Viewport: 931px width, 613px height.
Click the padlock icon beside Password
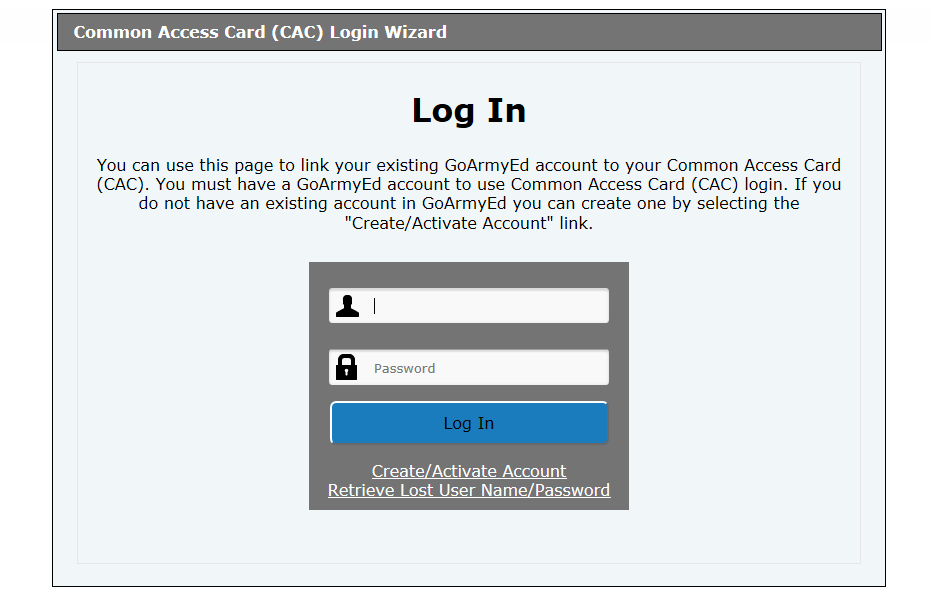(347, 367)
